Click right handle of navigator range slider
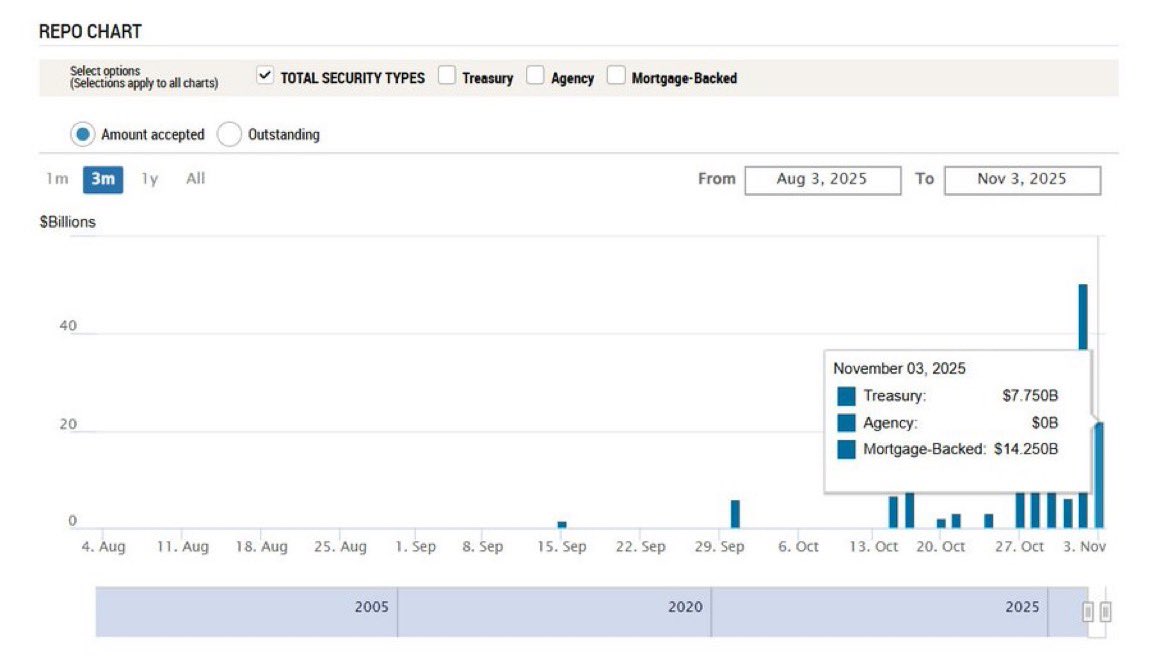Image resolution: width=1152 pixels, height=659 pixels. 1105,611
